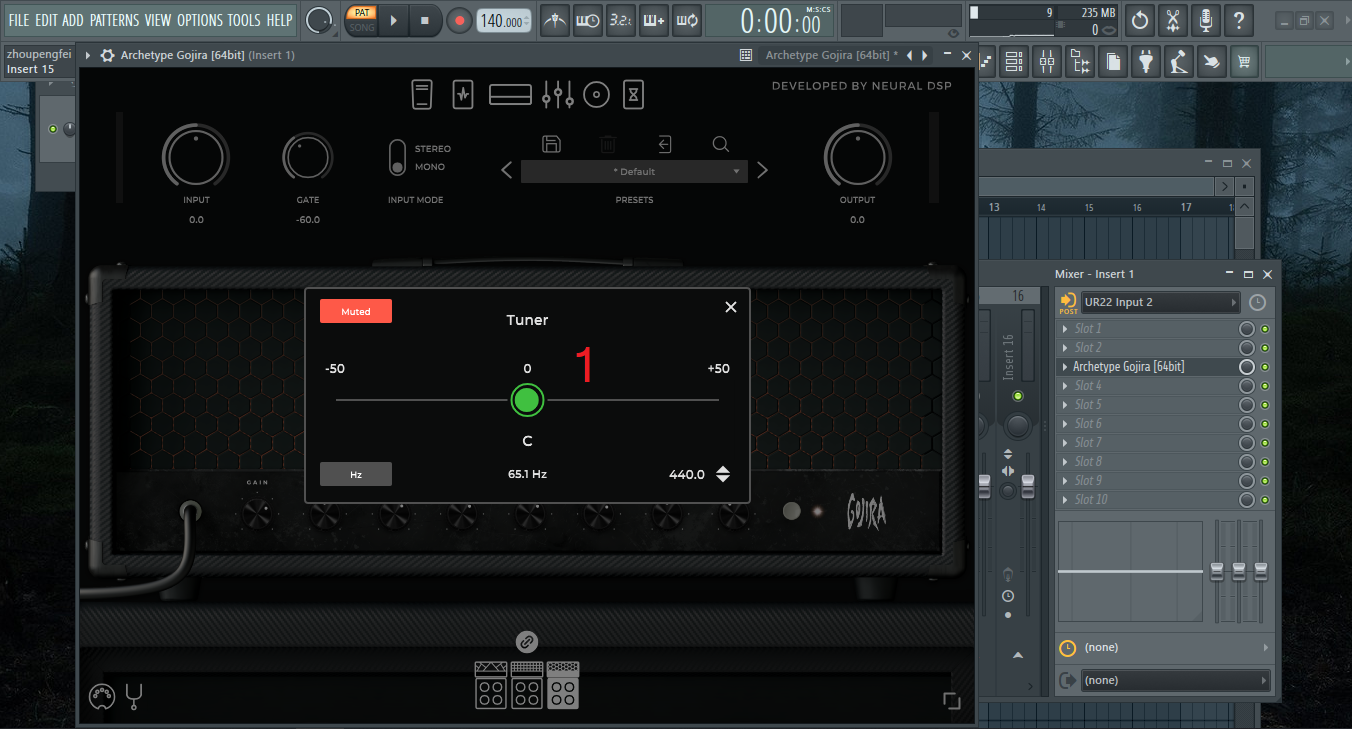
Task: Toggle the STEREO/MONO input mode switch
Action: pyautogui.click(x=397, y=157)
